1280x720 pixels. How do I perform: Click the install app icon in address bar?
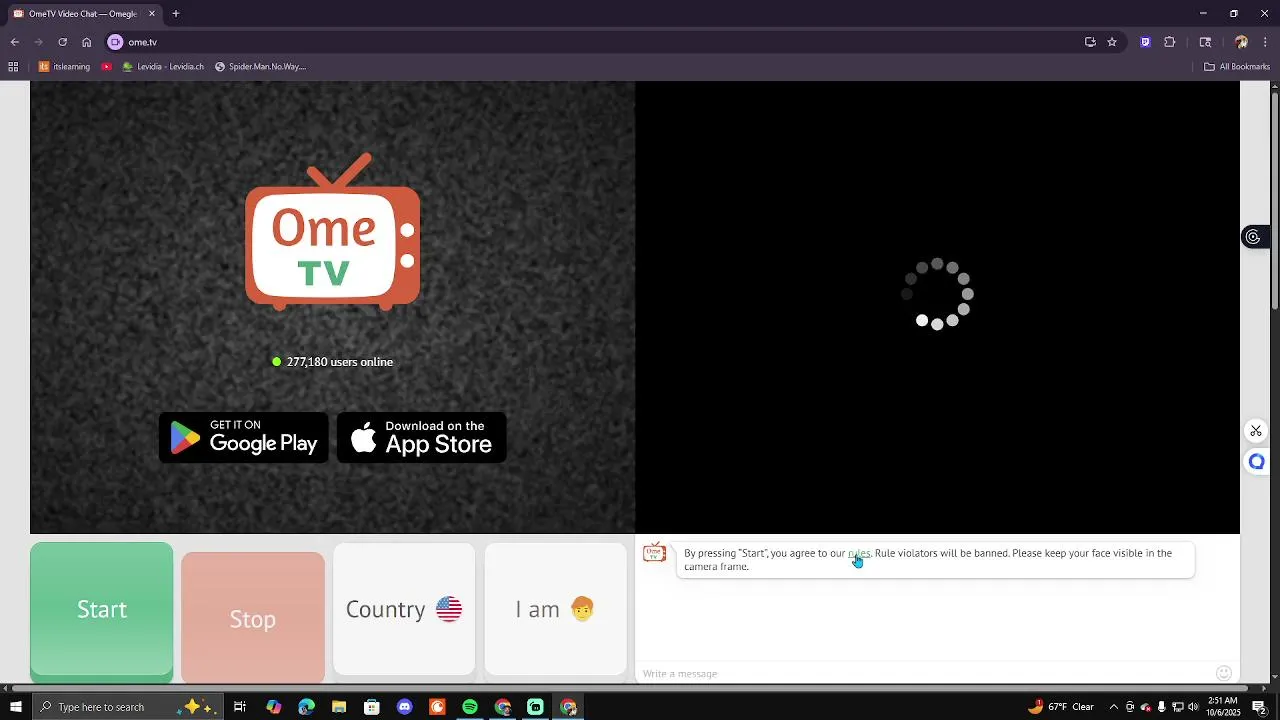click(x=1090, y=42)
